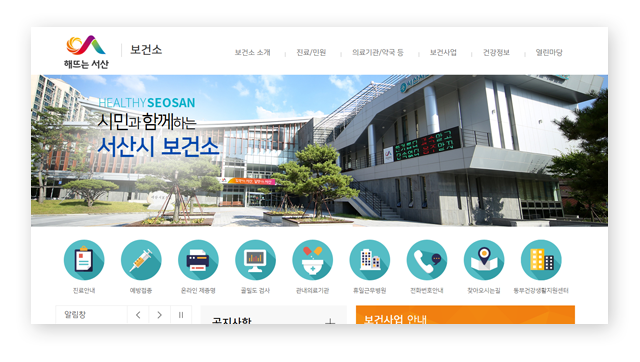Open the 건강정보 menu
The height and width of the screenshot is (362, 640).
(x=496, y=52)
